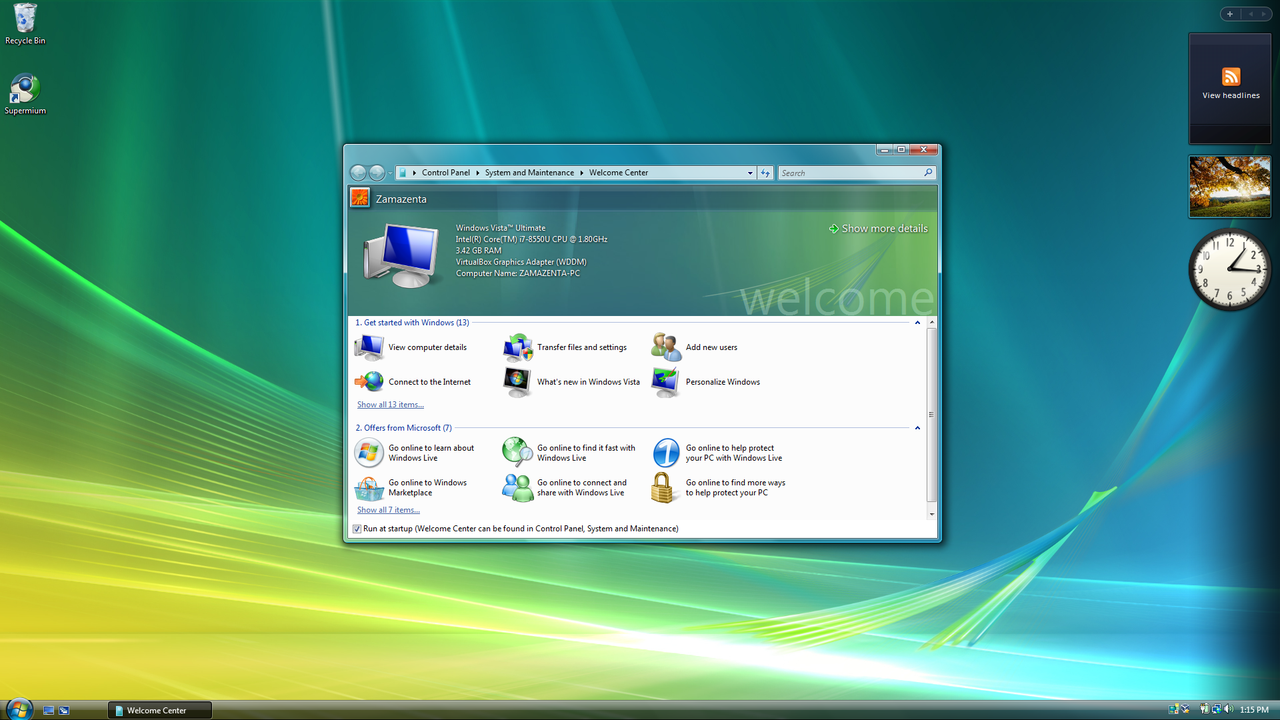Click Show Desktop in Quick Launch
This screenshot has width=1280, height=720.
(48, 710)
